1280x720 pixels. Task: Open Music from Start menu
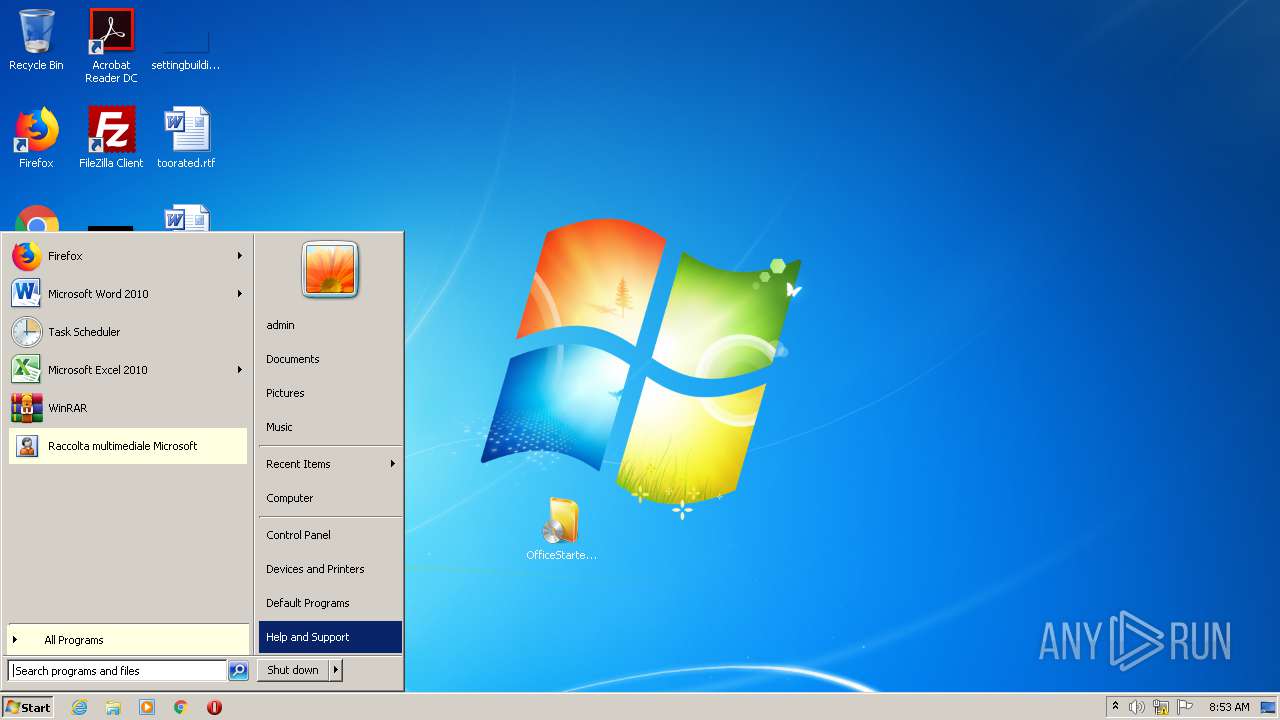point(330,427)
